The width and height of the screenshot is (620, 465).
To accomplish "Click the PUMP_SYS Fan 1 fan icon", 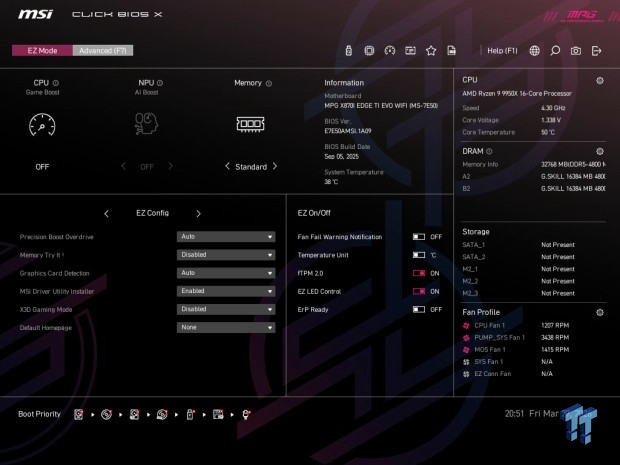I will [x=466, y=338].
